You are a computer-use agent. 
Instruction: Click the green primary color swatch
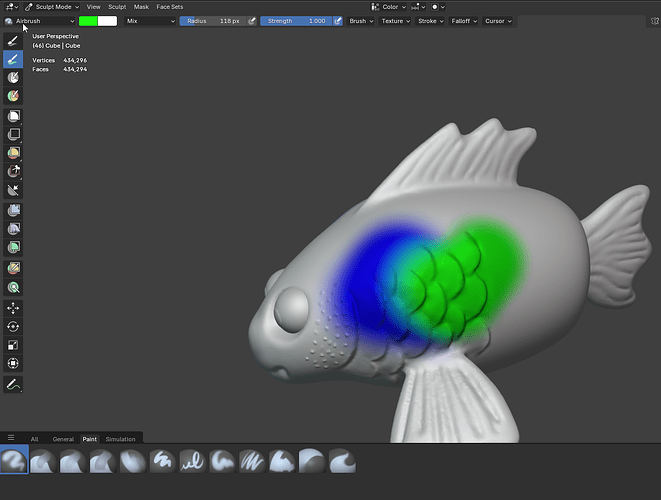click(88, 21)
